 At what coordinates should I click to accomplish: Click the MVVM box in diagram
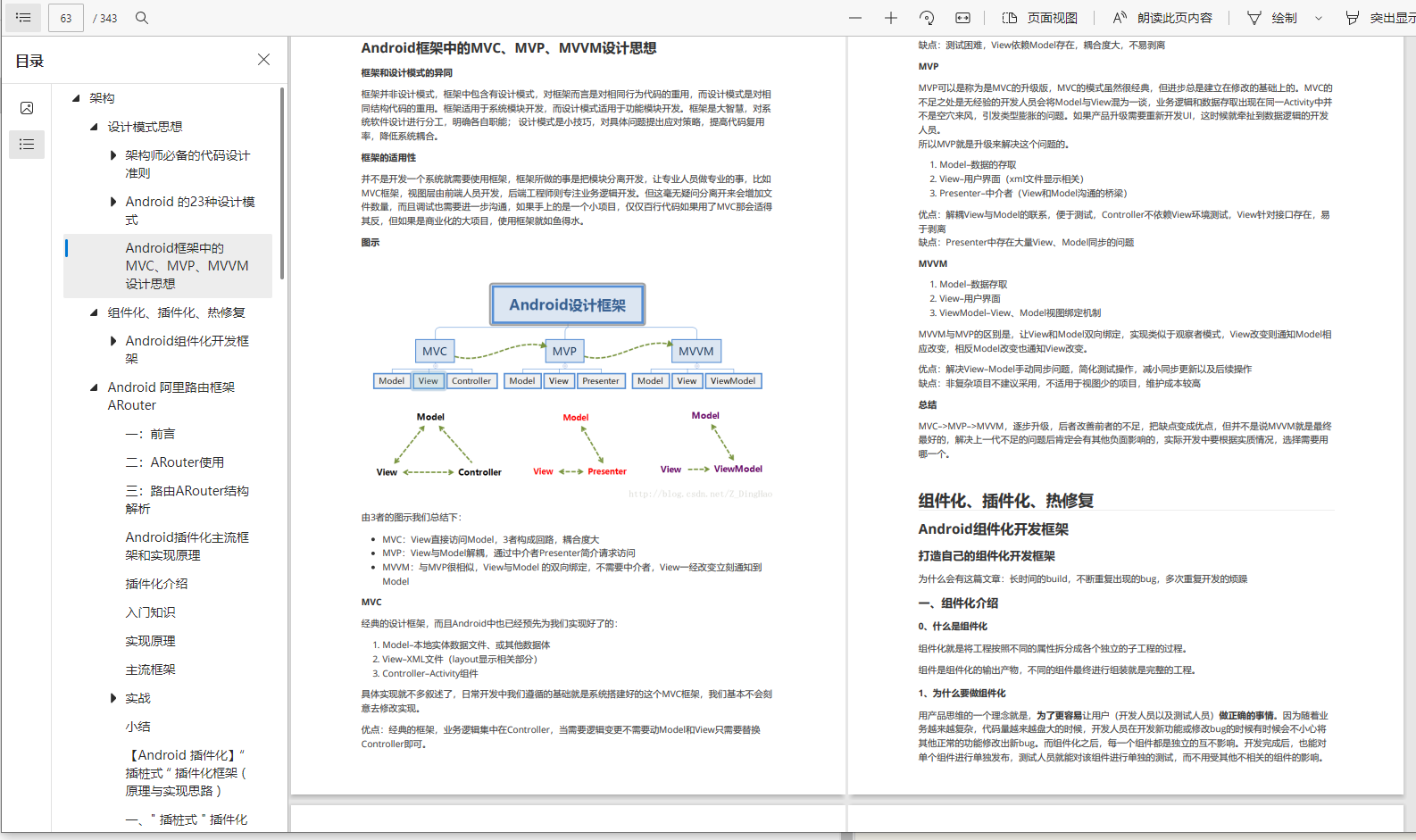pyautogui.click(x=696, y=351)
